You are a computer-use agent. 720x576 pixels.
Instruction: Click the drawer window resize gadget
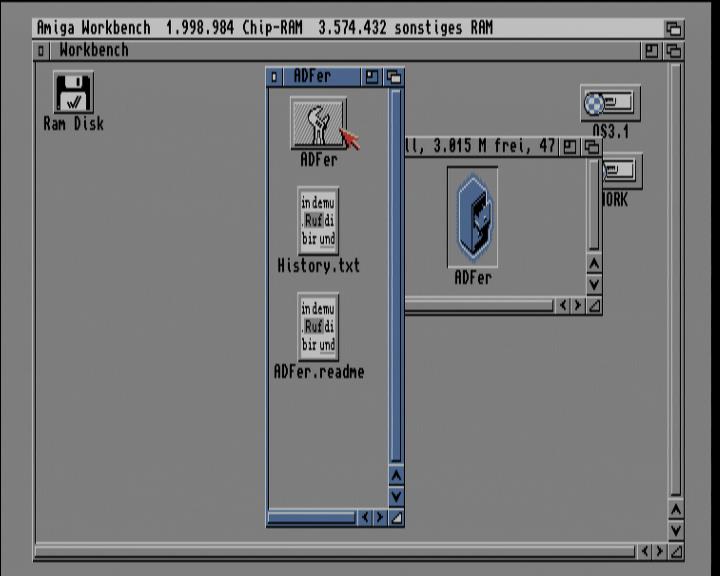[x=594, y=305]
